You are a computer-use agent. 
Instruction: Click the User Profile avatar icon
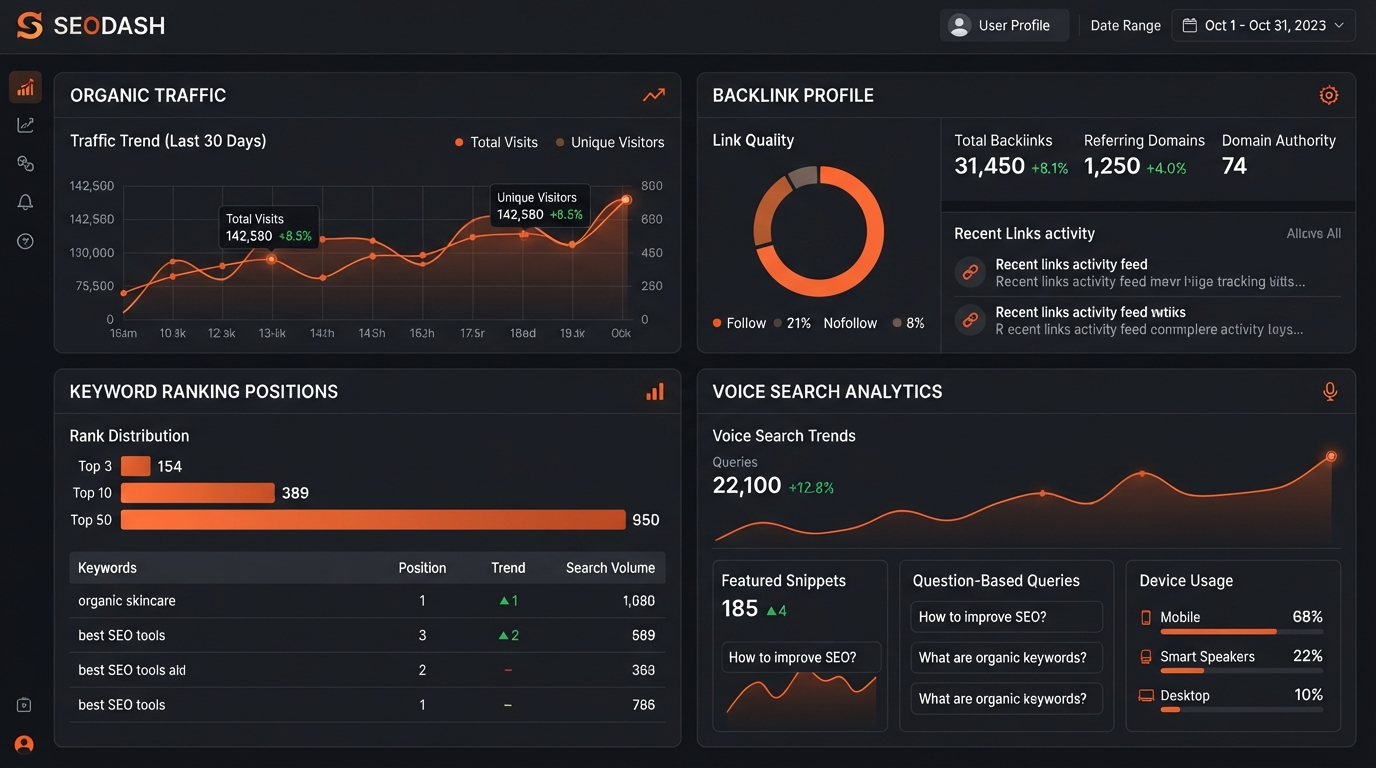point(959,26)
